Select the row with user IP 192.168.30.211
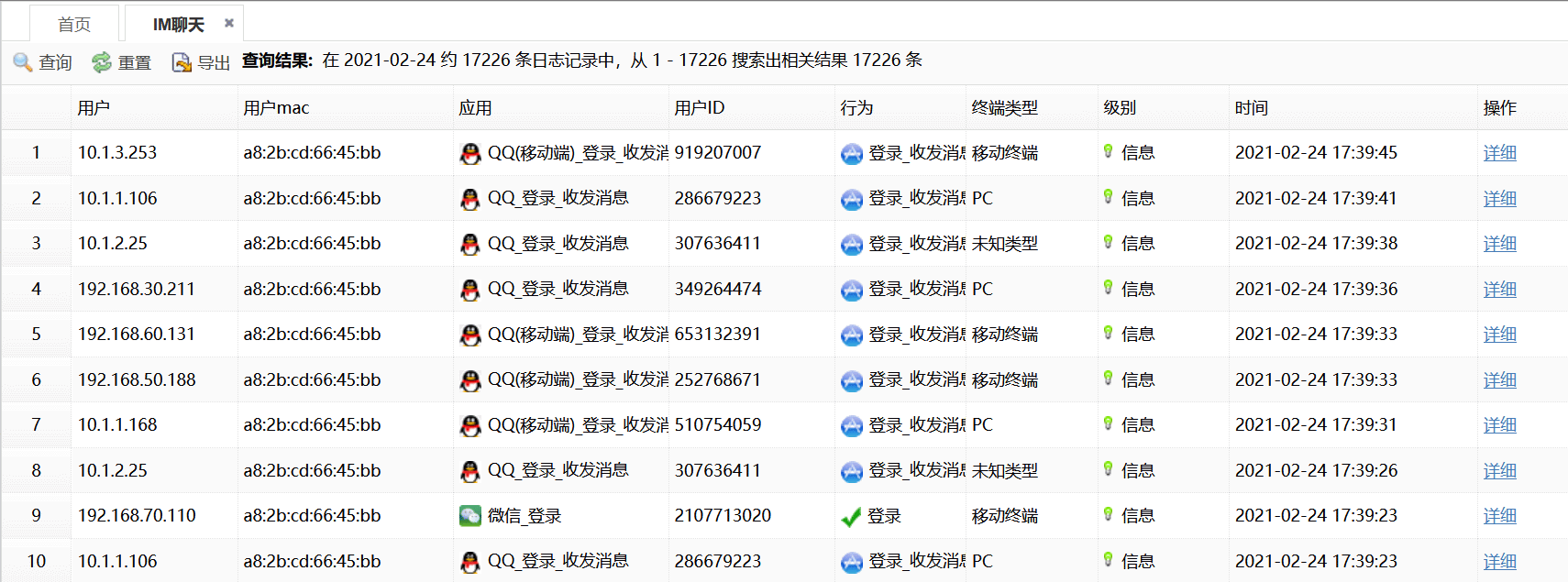This screenshot has height=582, width=1568. pyautogui.click(x=137, y=290)
